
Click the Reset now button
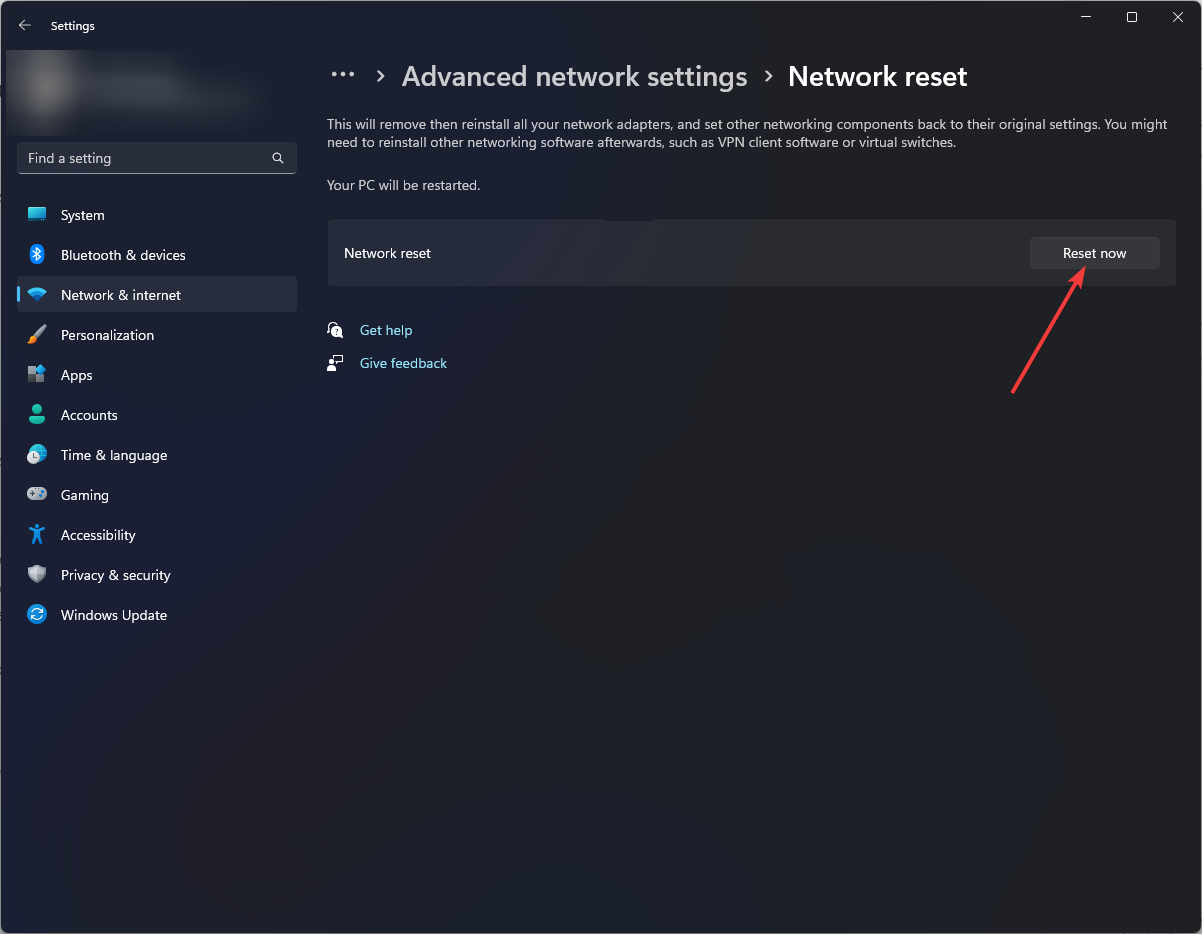click(1094, 252)
